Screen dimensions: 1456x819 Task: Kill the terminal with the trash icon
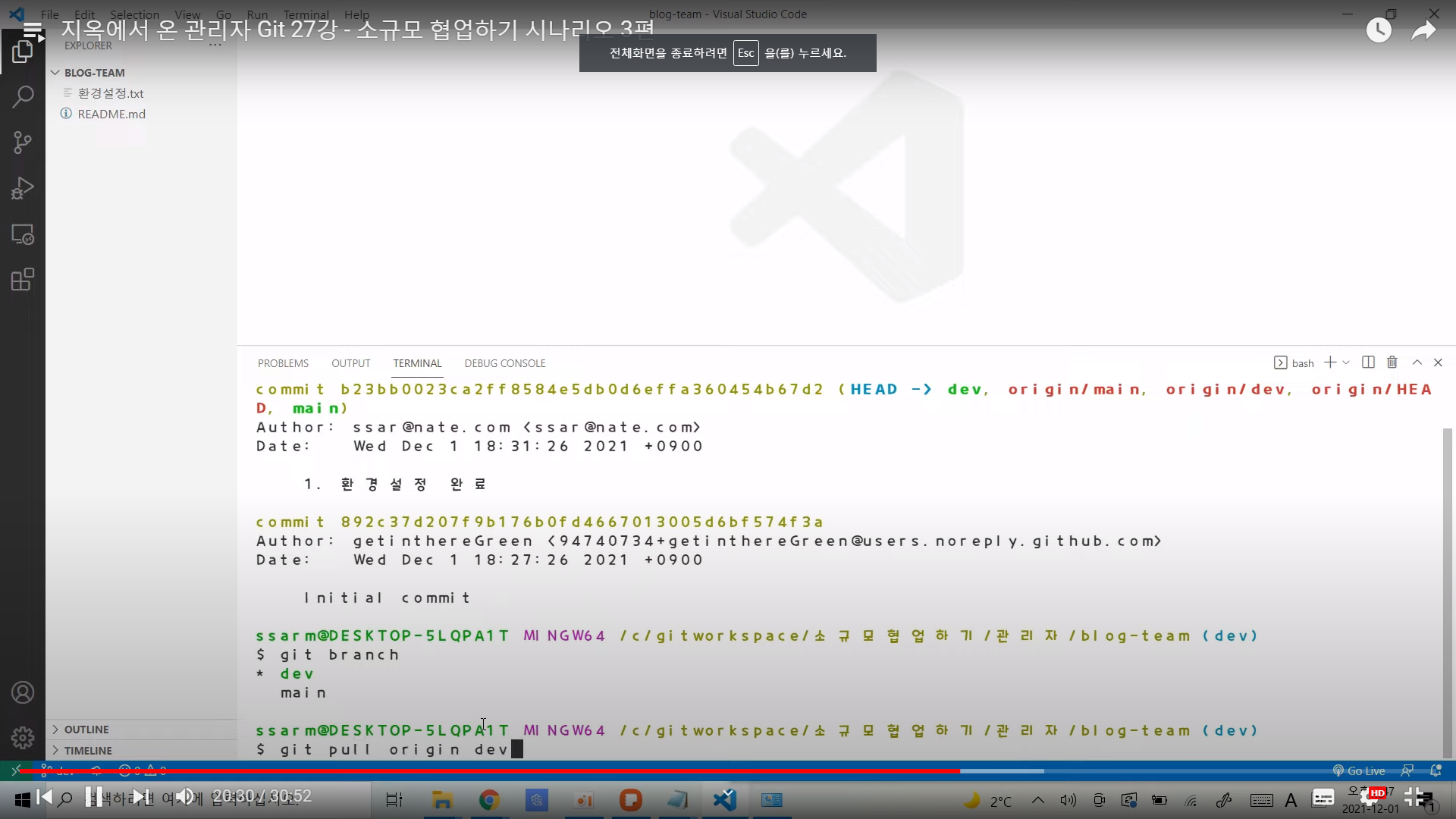(1392, 362)
